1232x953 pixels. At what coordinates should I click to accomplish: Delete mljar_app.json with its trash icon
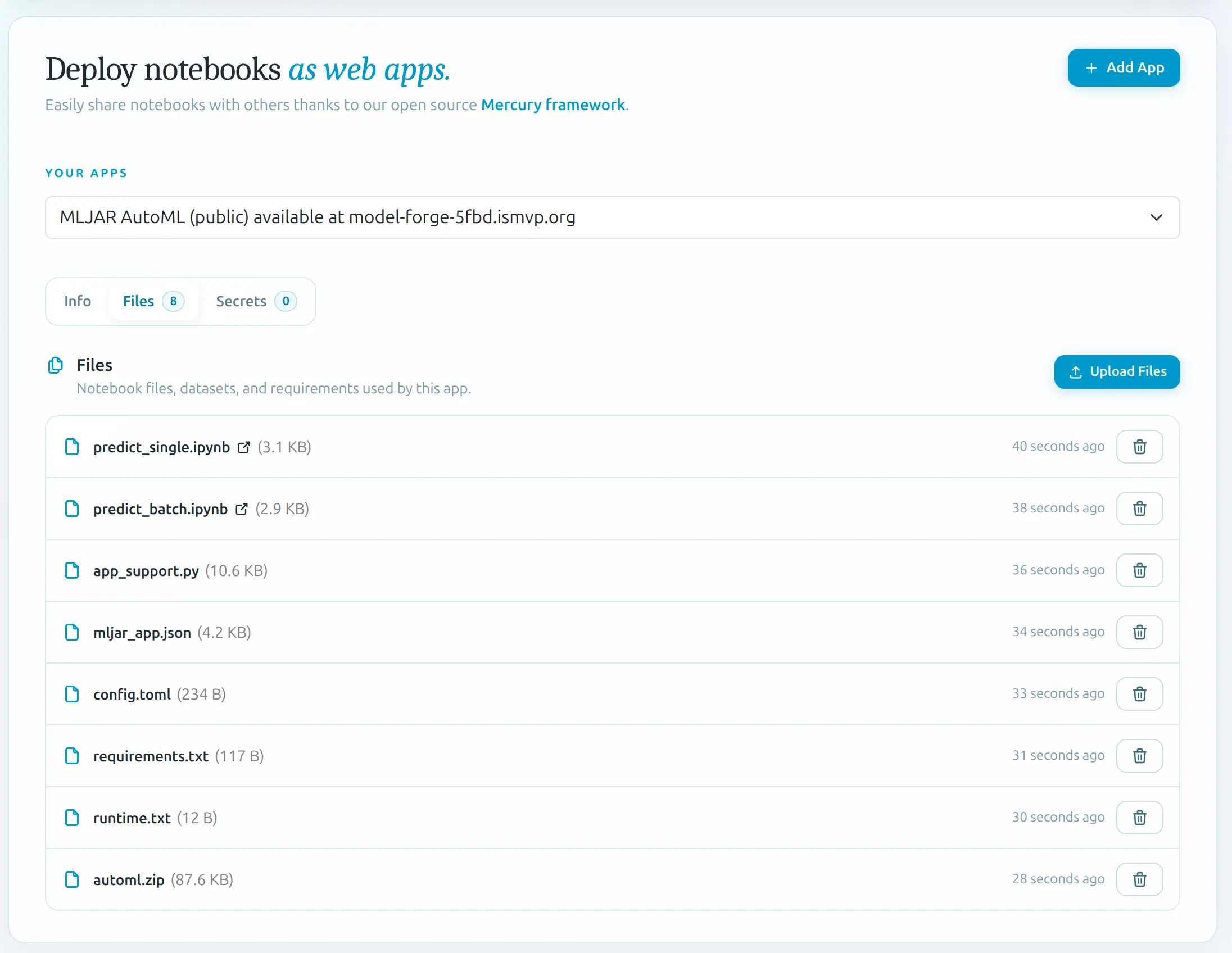[x=1139, y=632]
